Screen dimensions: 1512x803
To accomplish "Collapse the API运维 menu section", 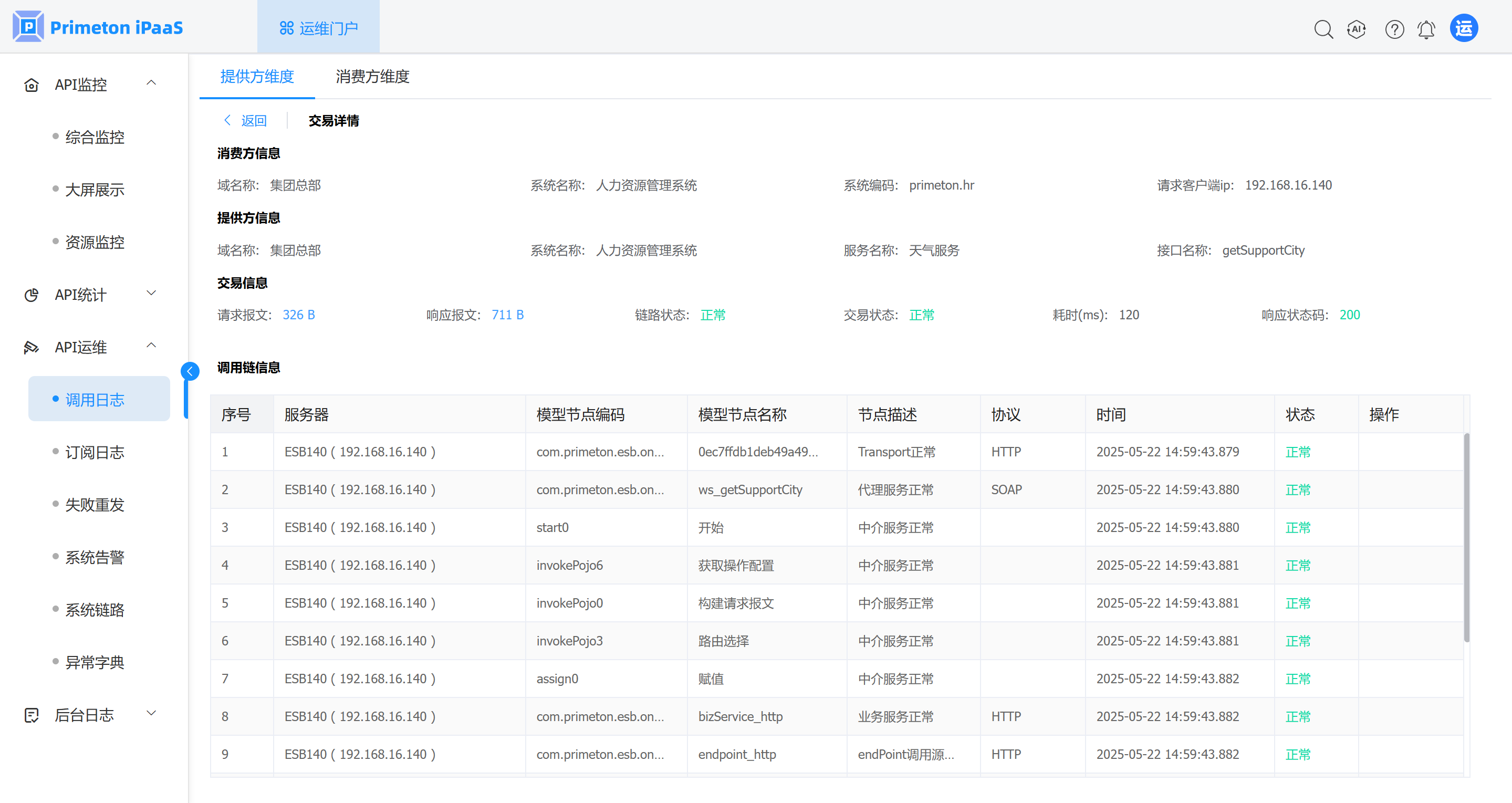I will pyautogui.click(x=151, y=346).
